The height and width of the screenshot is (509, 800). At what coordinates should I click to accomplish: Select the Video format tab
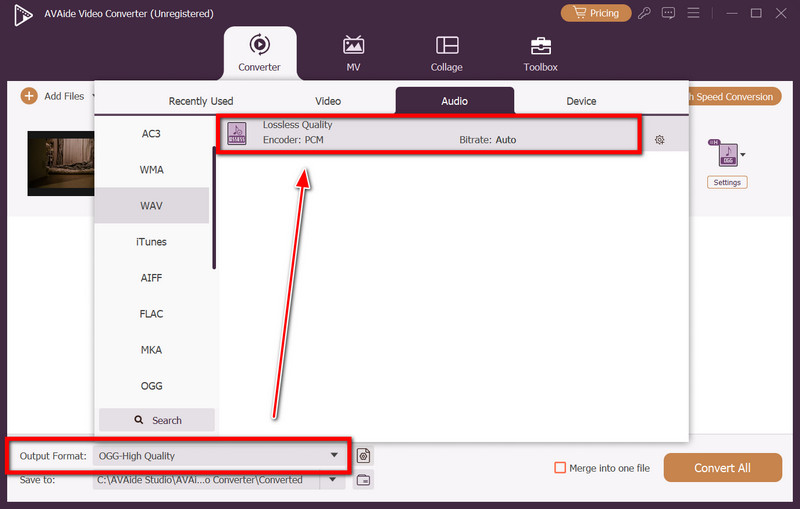click(x=328, y=101)
